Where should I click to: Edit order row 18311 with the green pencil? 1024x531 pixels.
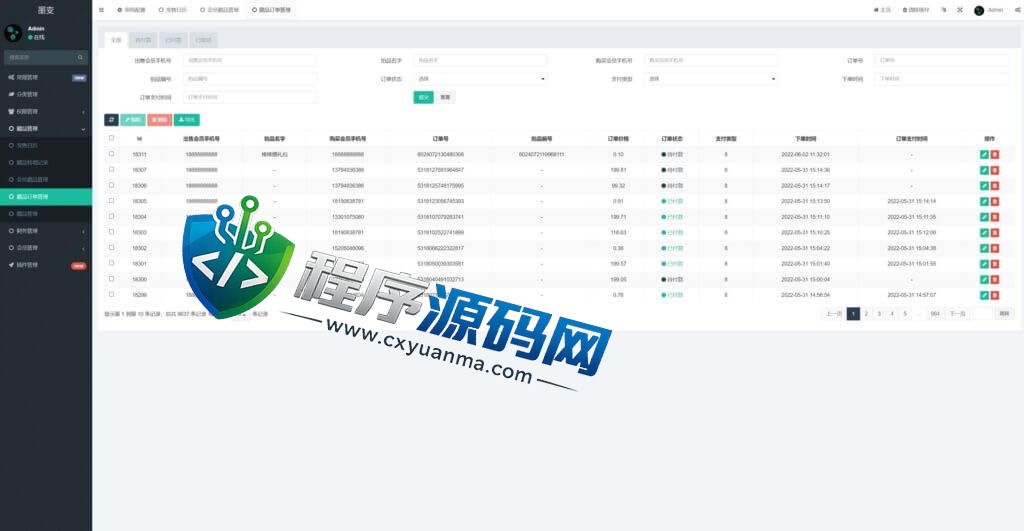[x=984, y=155]
